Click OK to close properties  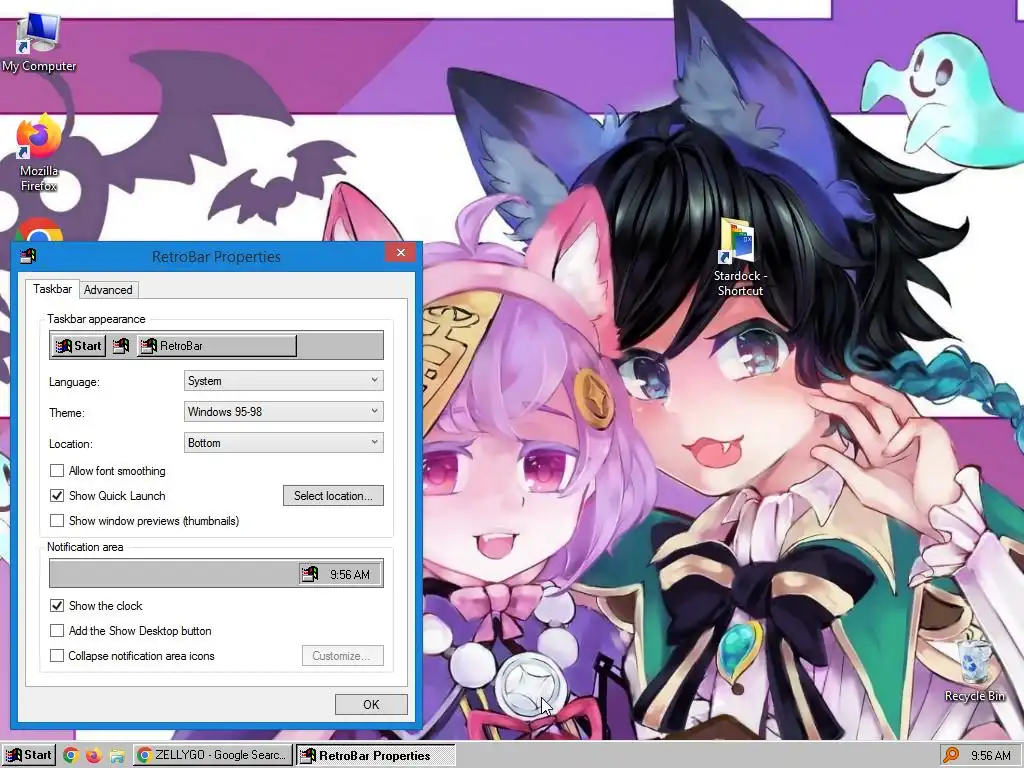(371, 705)
